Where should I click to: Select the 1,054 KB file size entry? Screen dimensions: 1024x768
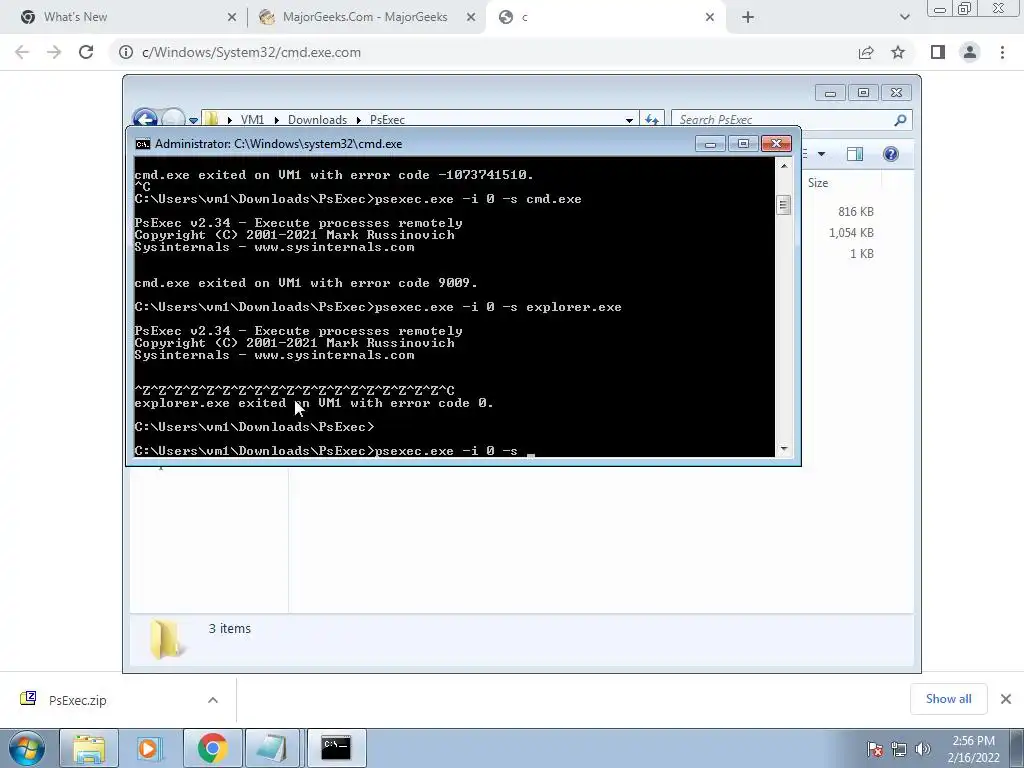851,232
